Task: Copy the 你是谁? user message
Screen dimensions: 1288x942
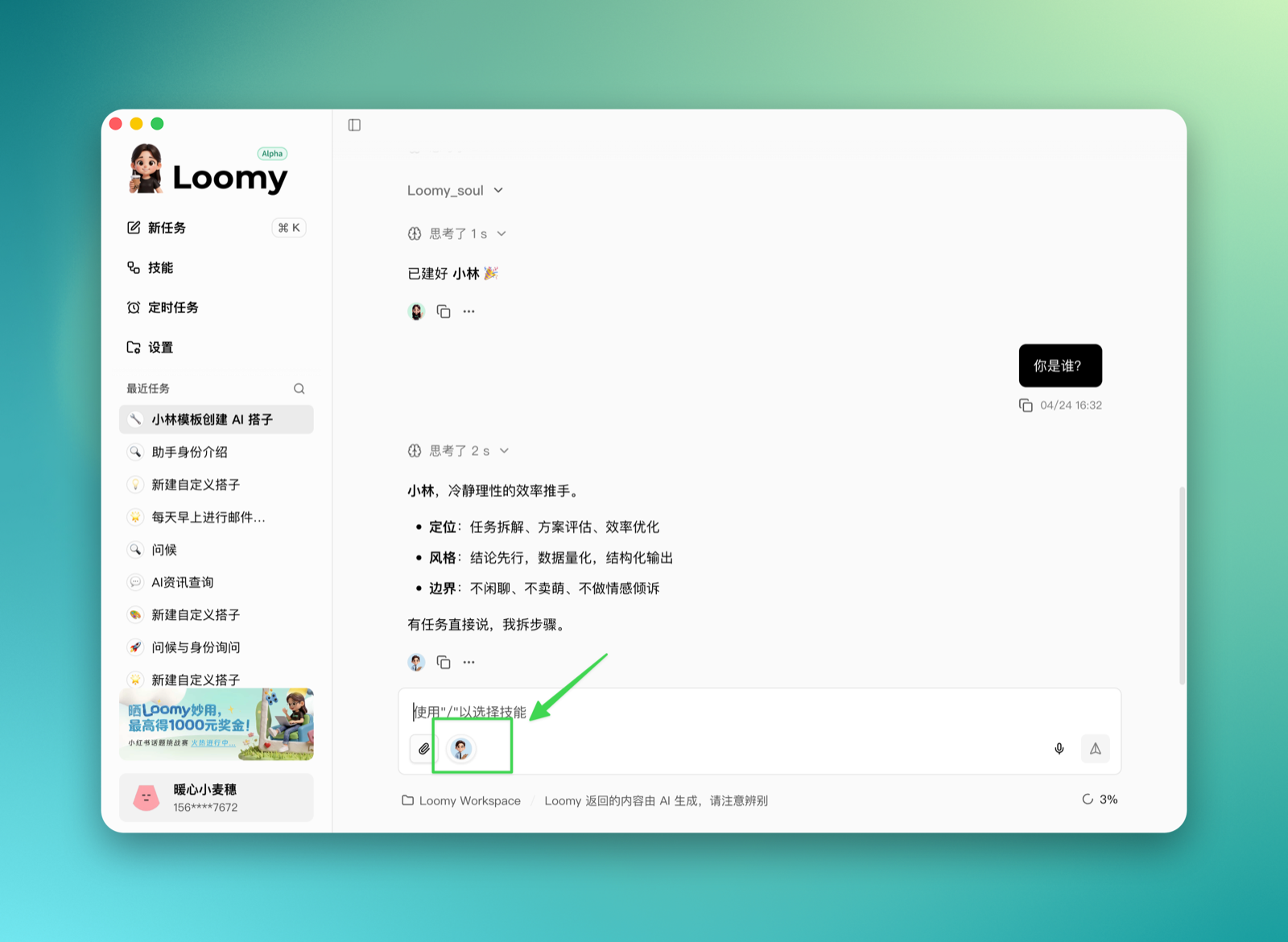Action: pyautogui.click(x=1026, y=405)
